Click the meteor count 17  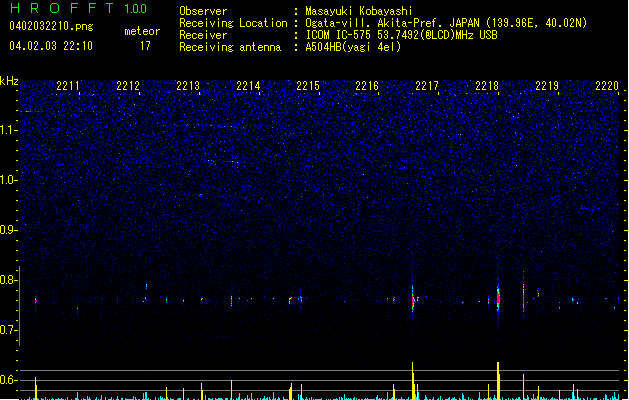pyautogui.click(x=145, y=46)
